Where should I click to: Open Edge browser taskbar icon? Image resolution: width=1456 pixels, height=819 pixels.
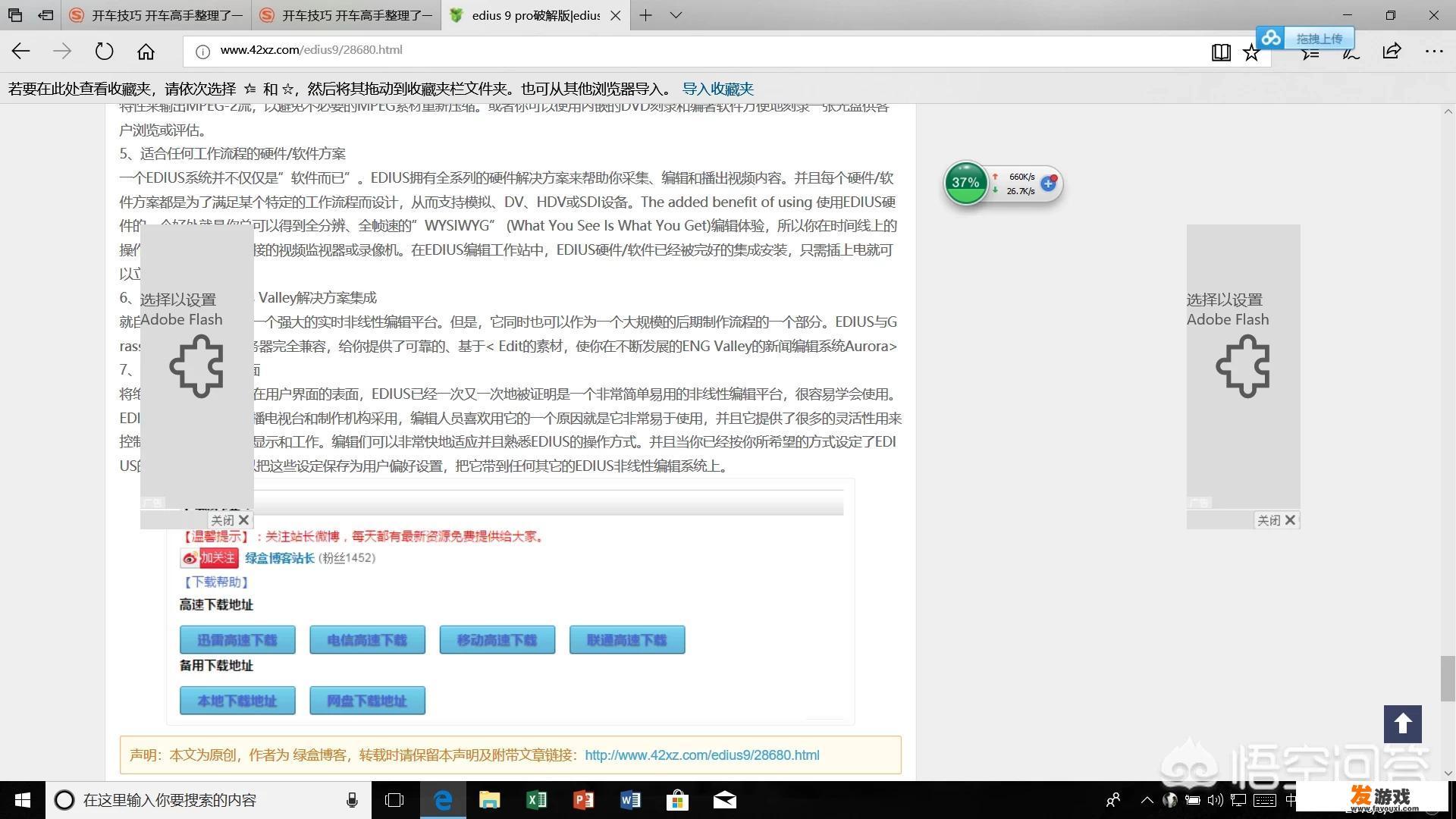(x=443, y=800)
